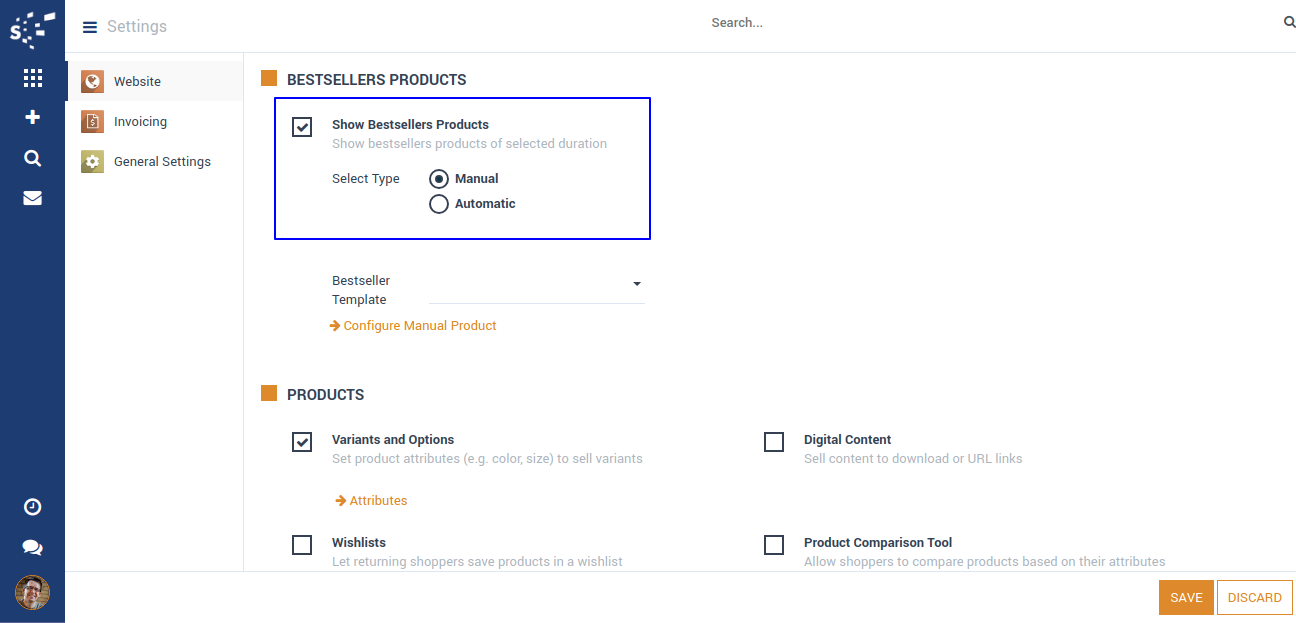Click the hamburger menu icon beside Settings
This screenshot has height=623, width=1296.
[x=90, y=27]
